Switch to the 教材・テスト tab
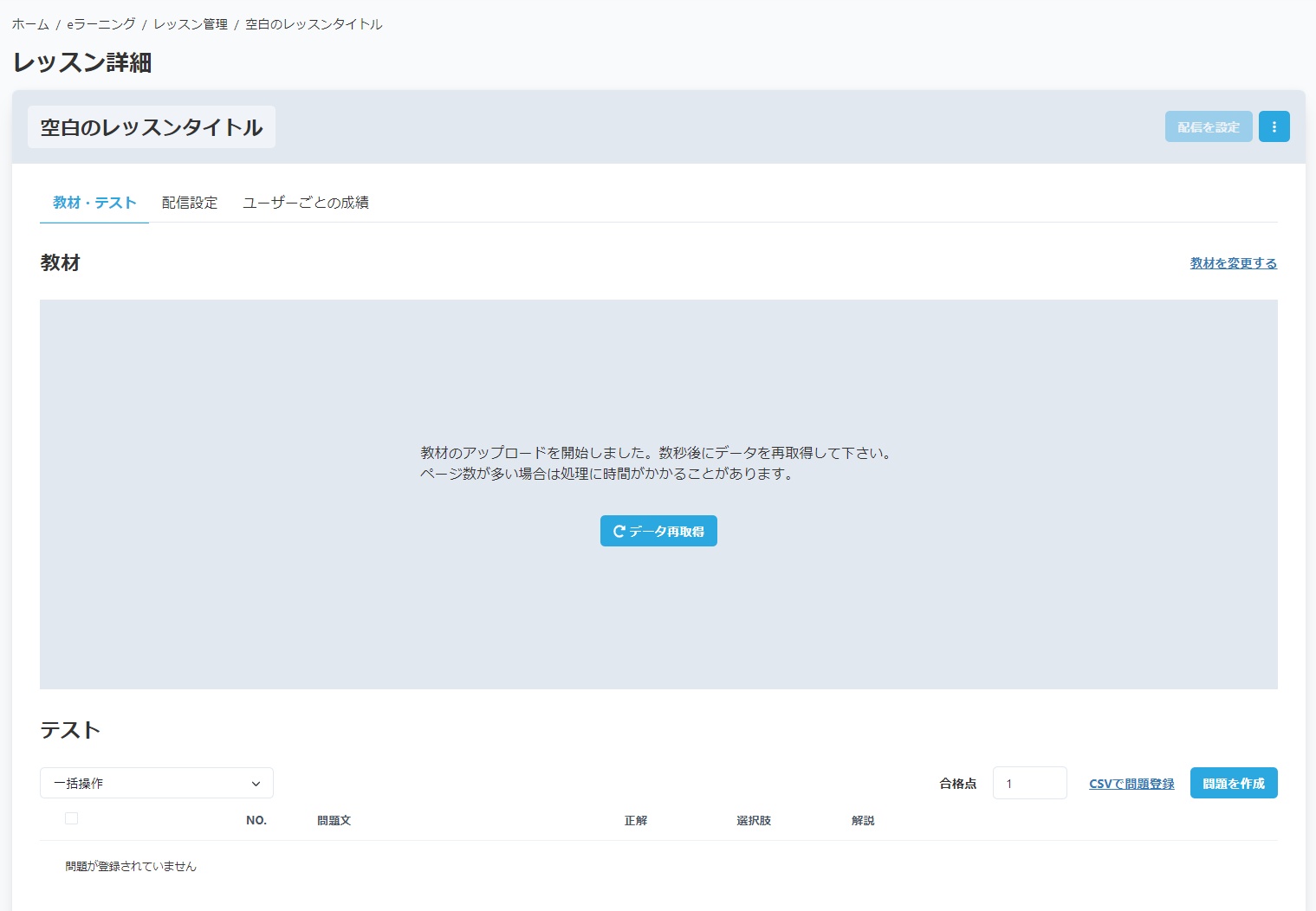 click(94, 203)
